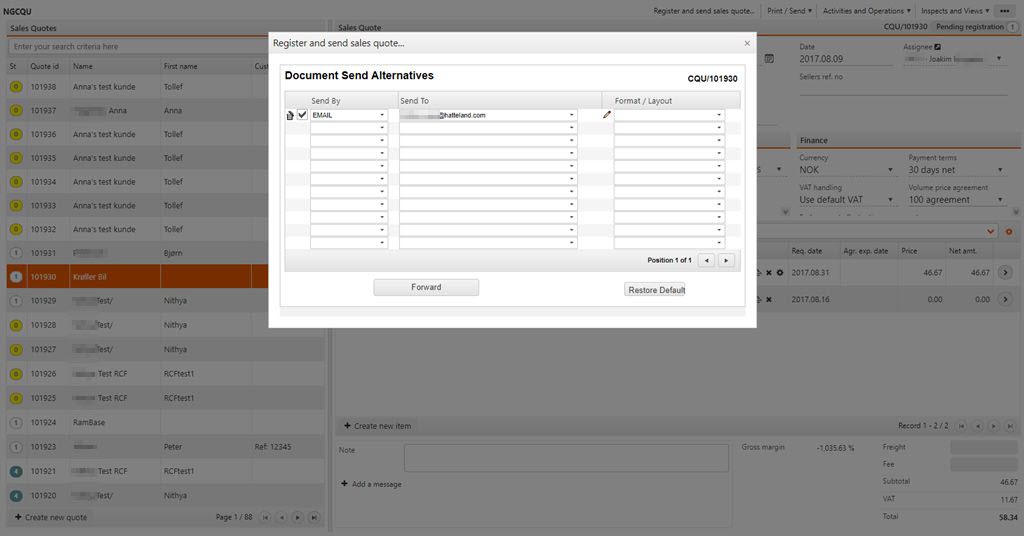Click the three-dots more options icon
The height and width of the screenshot is (536, 1024).
1005,11
